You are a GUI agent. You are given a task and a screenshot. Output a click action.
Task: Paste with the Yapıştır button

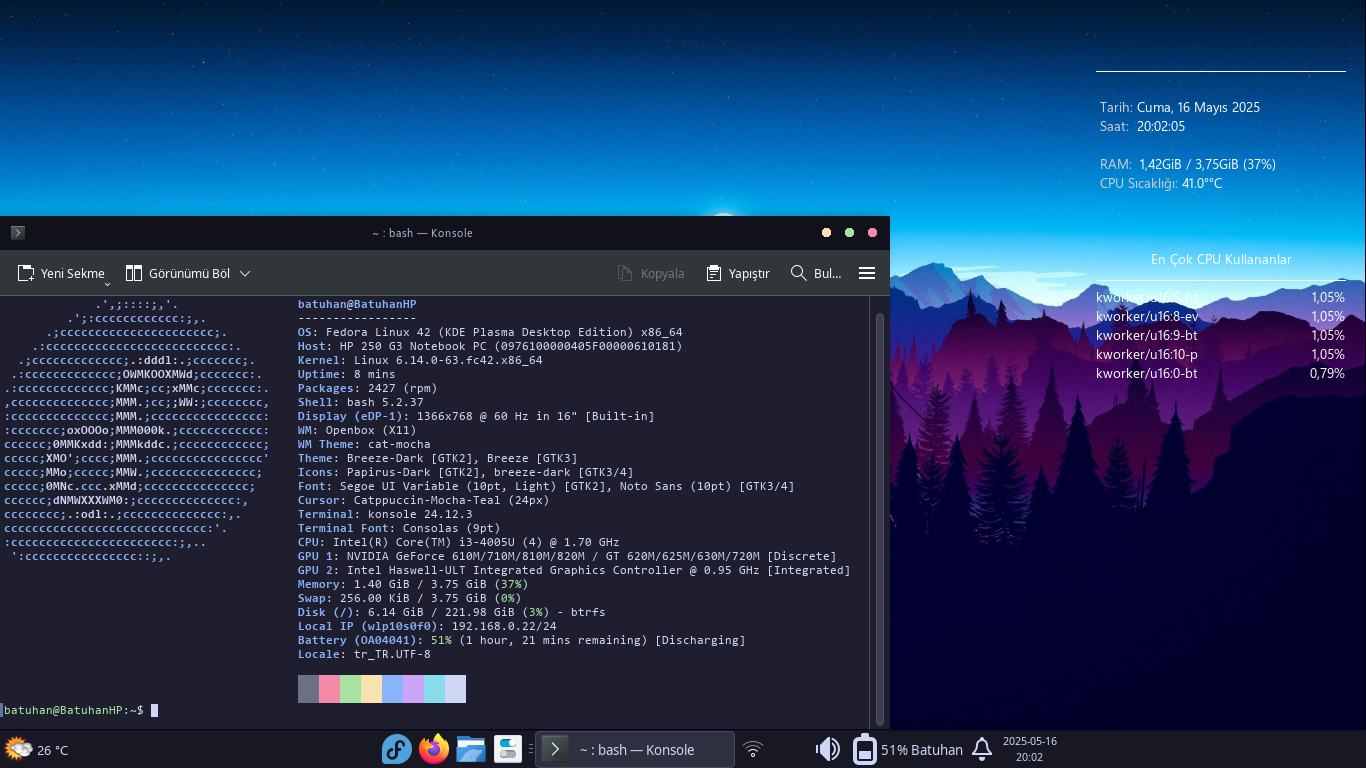(738, 273)
